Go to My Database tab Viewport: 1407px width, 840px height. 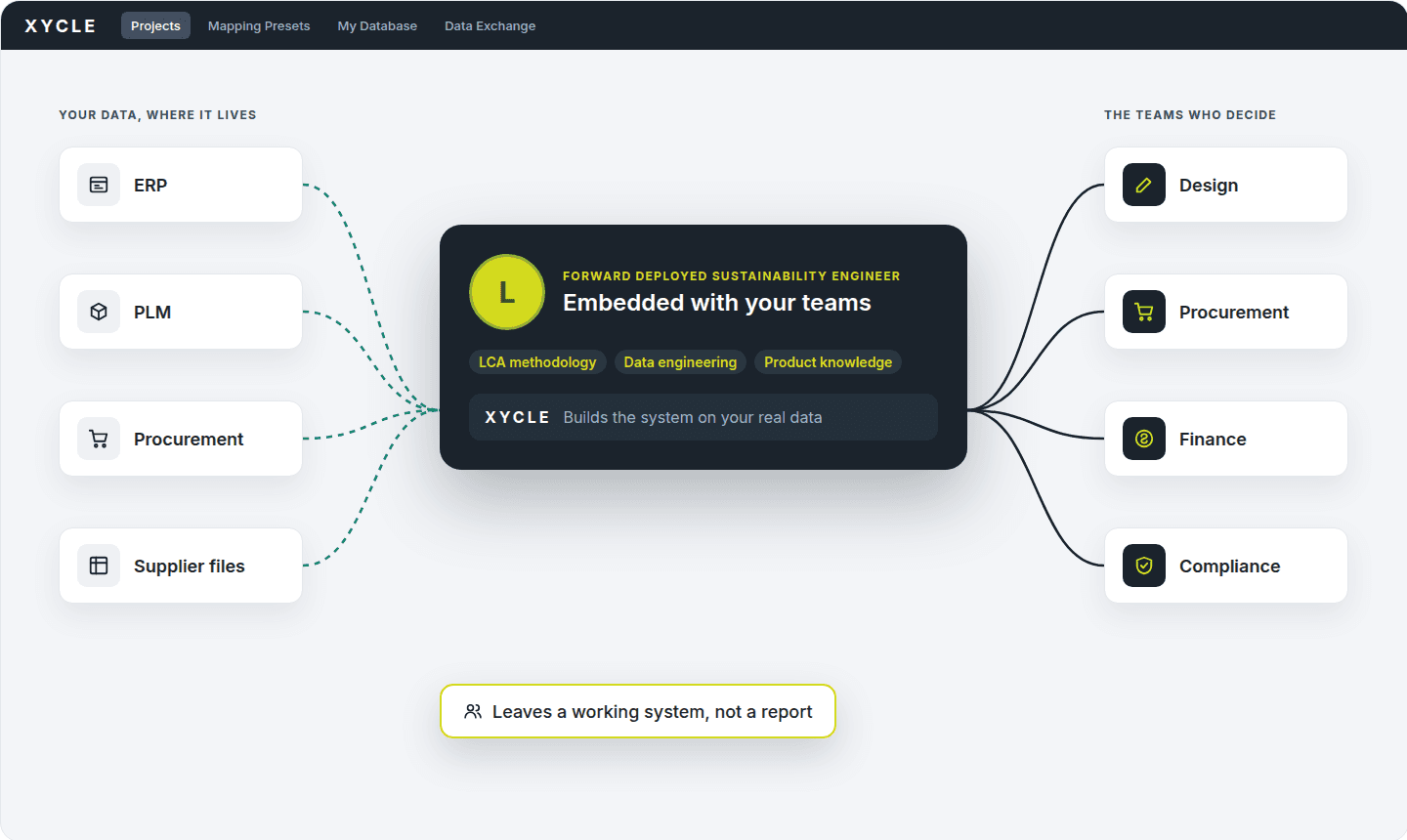point(377,25)
